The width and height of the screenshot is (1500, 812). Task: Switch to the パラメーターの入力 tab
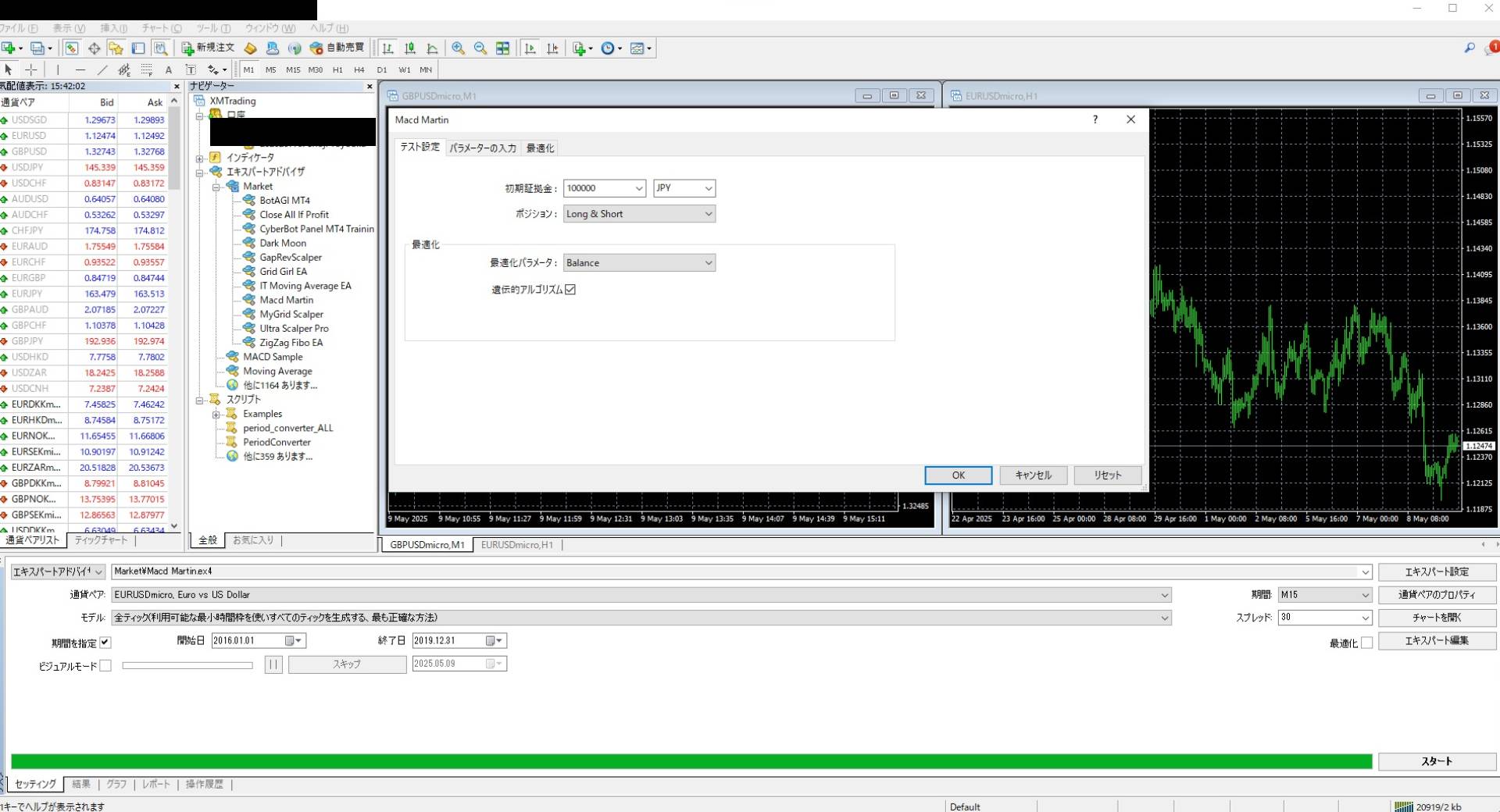(482, 148)
